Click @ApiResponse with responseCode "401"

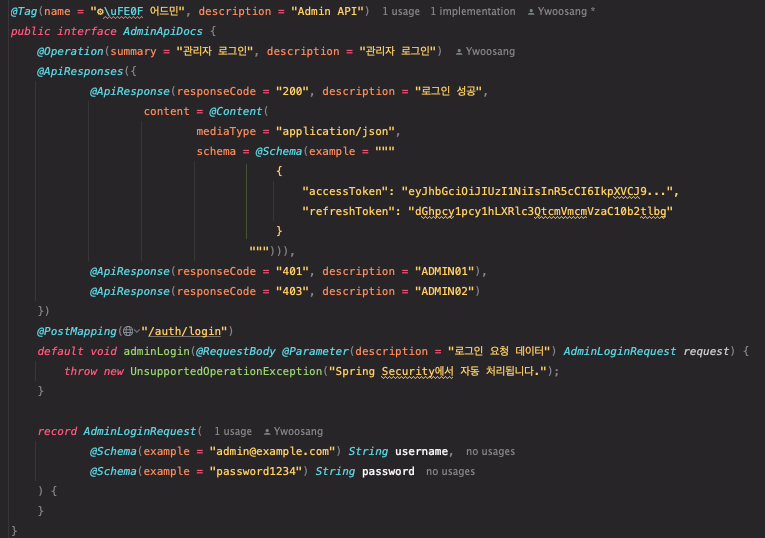(130, 271)
